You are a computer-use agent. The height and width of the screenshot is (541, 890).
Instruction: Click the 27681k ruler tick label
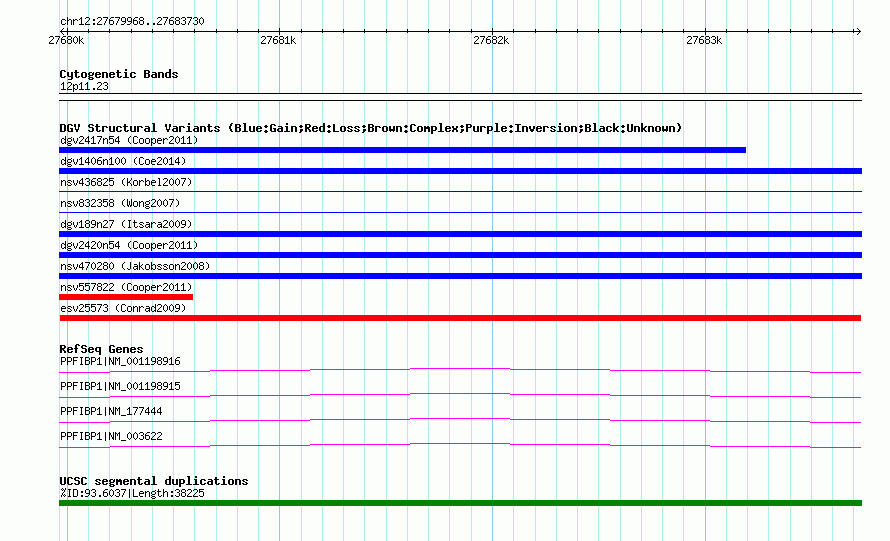point(278,40)
